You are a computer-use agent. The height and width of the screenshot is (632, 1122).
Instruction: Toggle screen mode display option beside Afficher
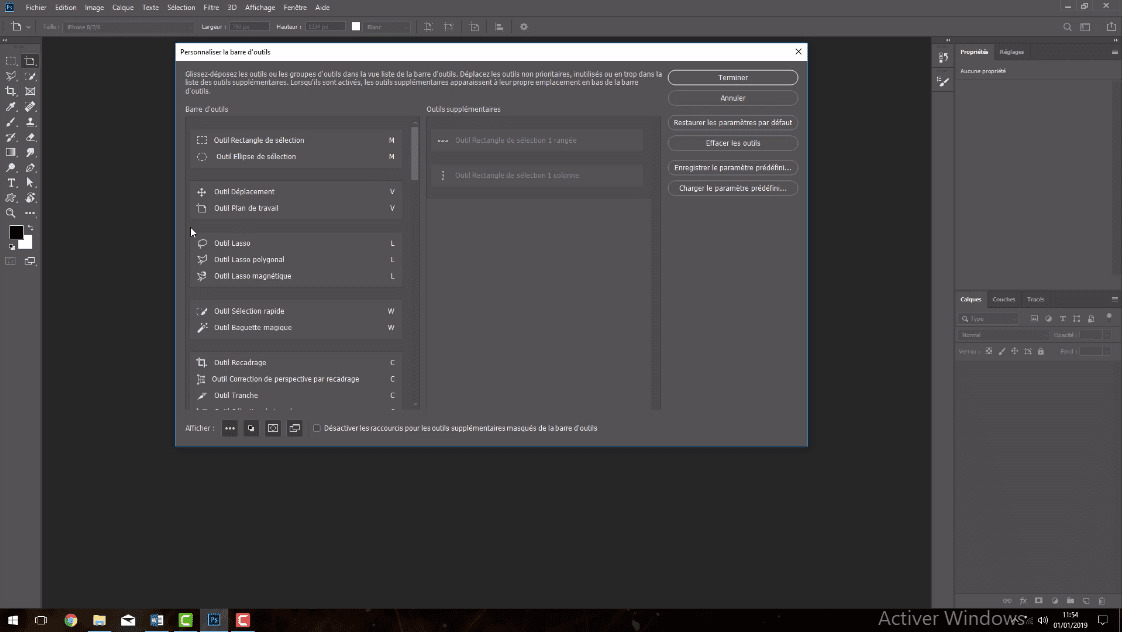click(x=295, y=428)
